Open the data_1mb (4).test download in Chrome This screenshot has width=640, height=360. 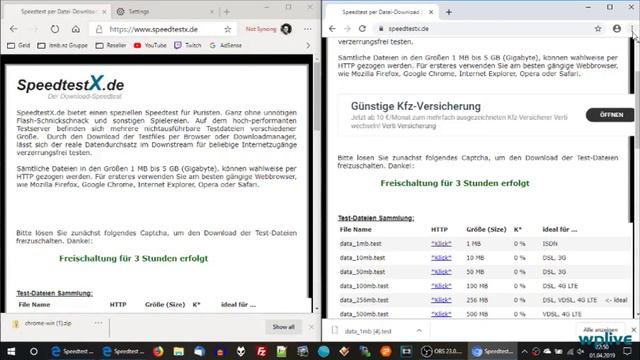368,331
